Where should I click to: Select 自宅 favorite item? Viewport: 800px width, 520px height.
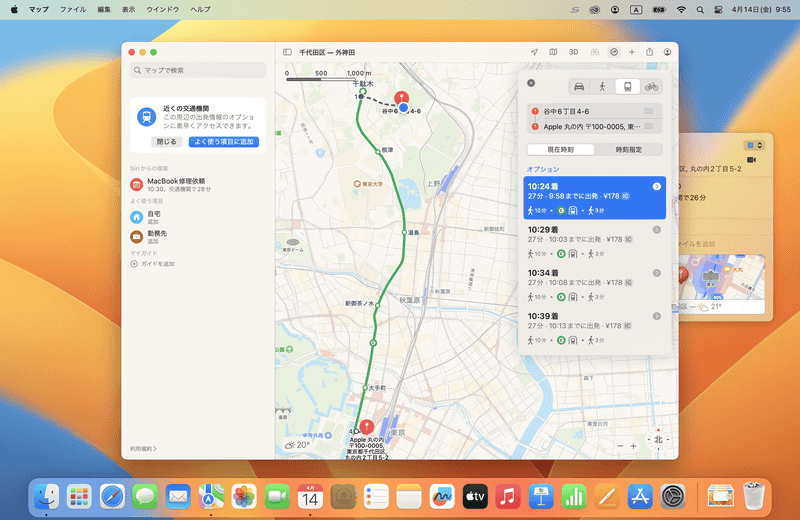point(198,217)
